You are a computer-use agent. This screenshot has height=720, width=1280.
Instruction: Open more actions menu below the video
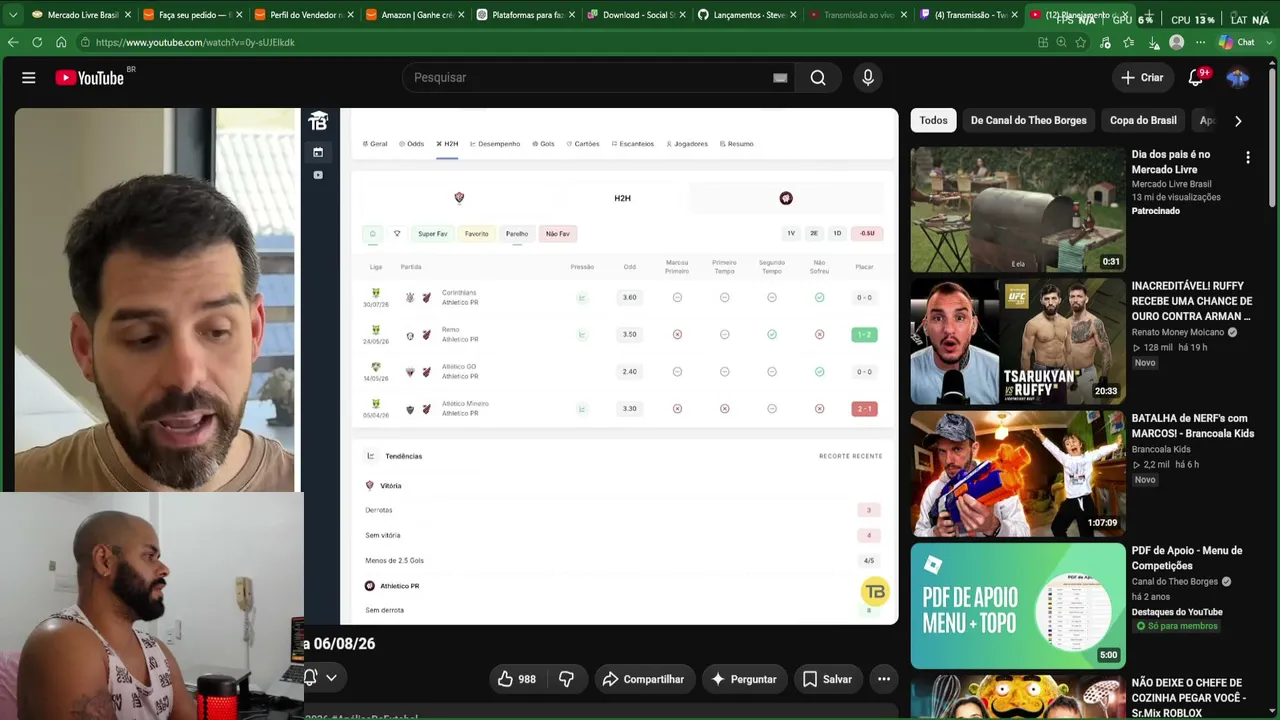884,680
